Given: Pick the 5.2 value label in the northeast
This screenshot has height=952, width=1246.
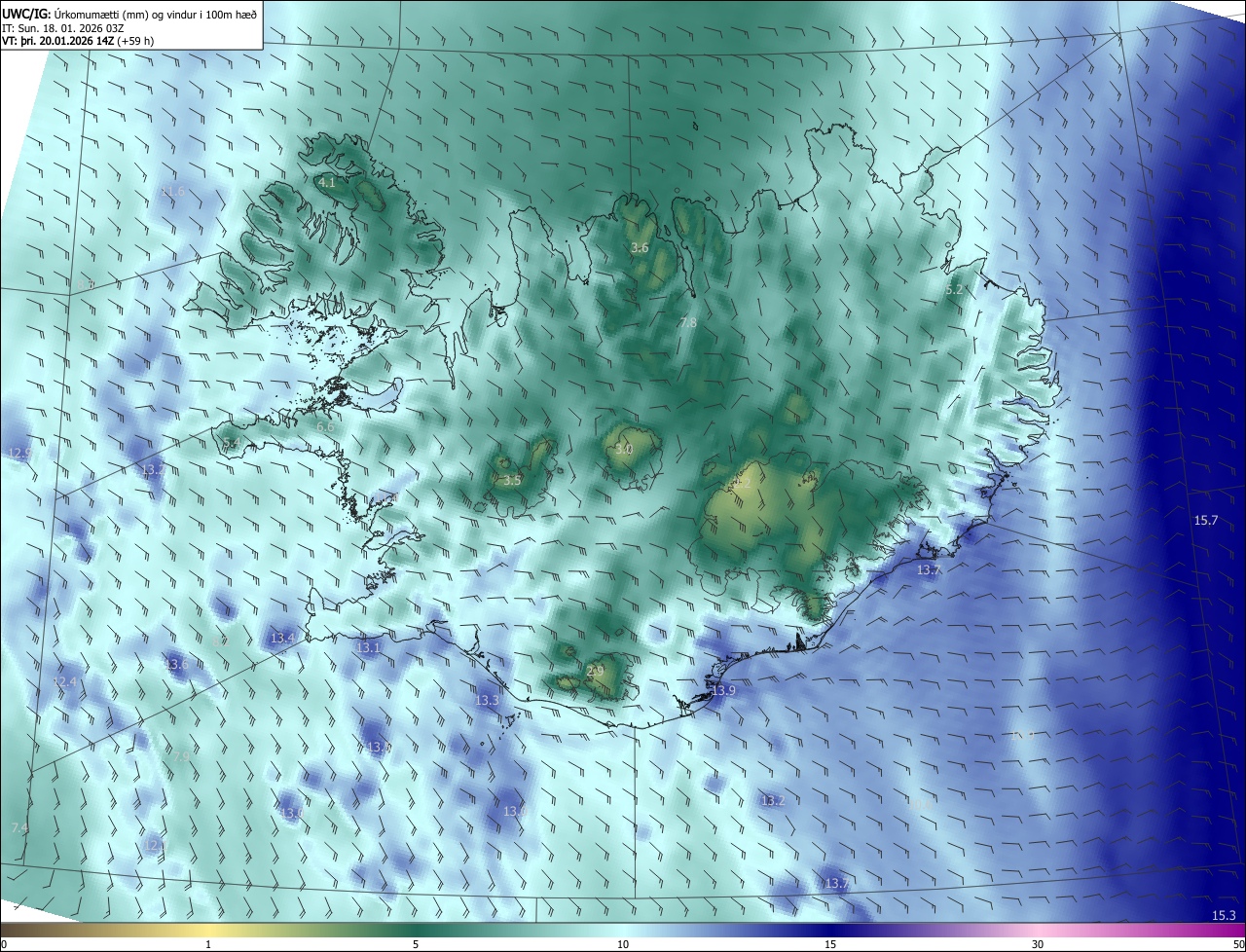Looking at the screenshot, I should [x=954, y=290].
